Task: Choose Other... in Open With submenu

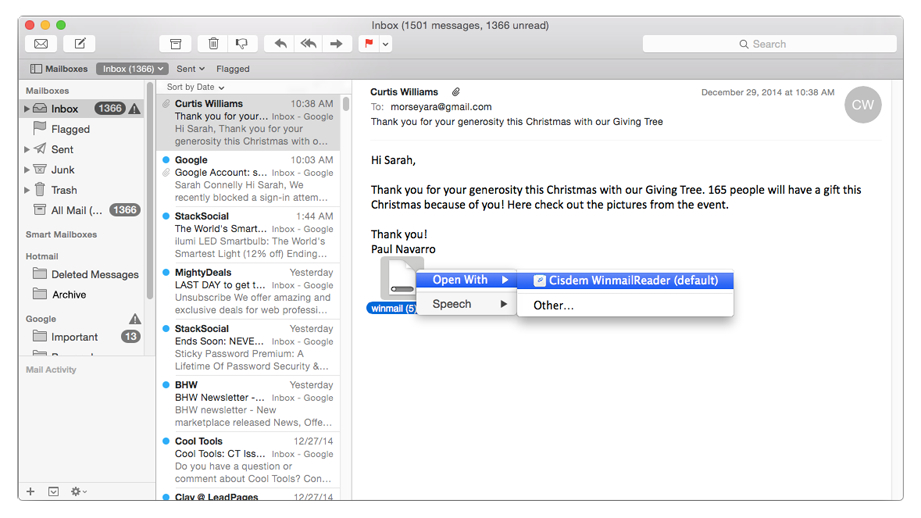Action: pos(625,305)
